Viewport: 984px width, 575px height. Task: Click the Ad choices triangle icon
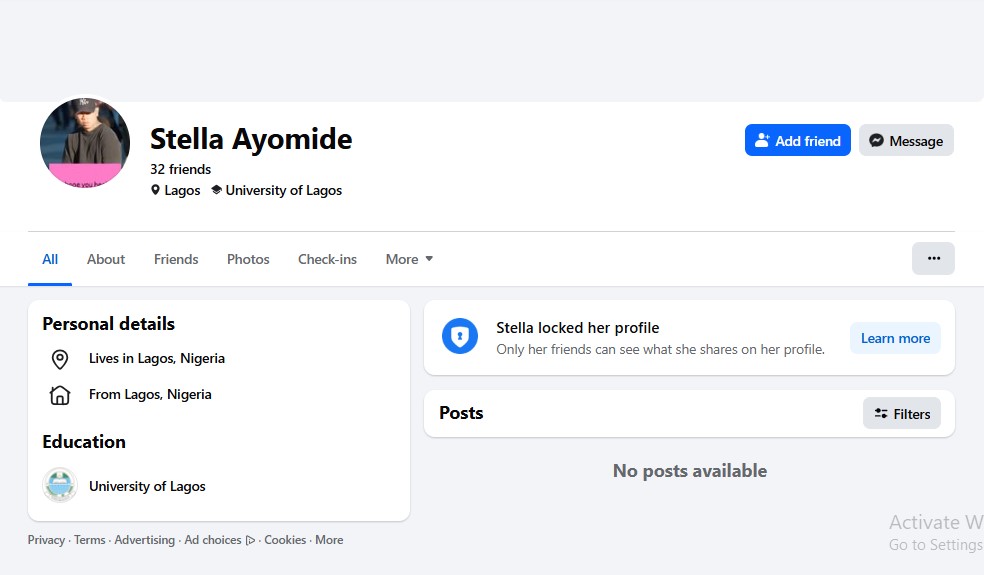[250, 540]
